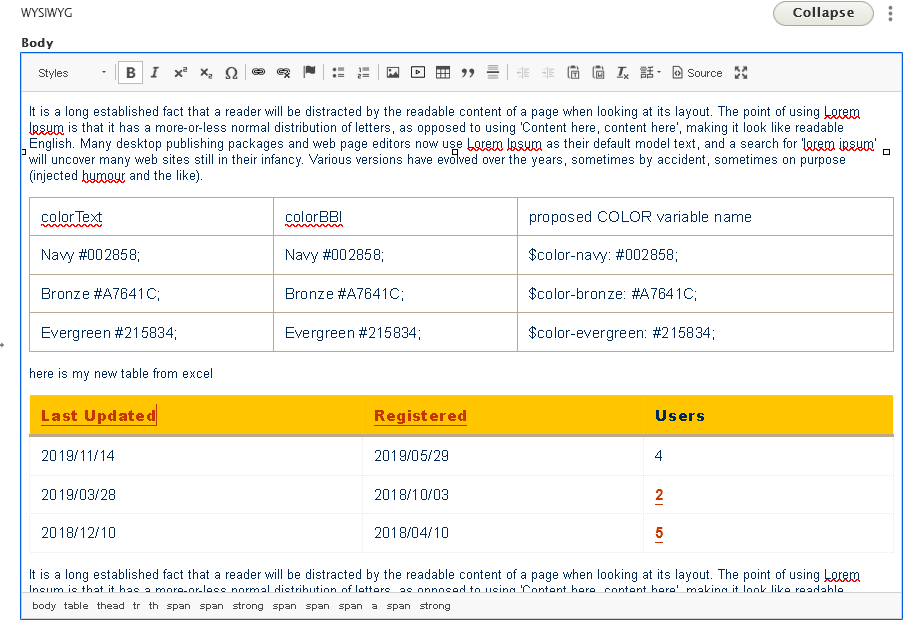Click the '2018/10/03' date cell
913x625 pixels.
pyautogui.click(x=503, y=495)
